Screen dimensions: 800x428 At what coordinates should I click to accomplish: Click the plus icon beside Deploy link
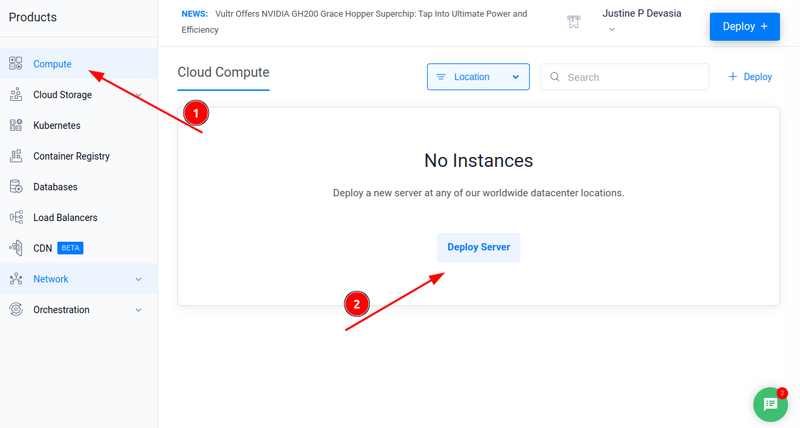[x=733, y=77]
